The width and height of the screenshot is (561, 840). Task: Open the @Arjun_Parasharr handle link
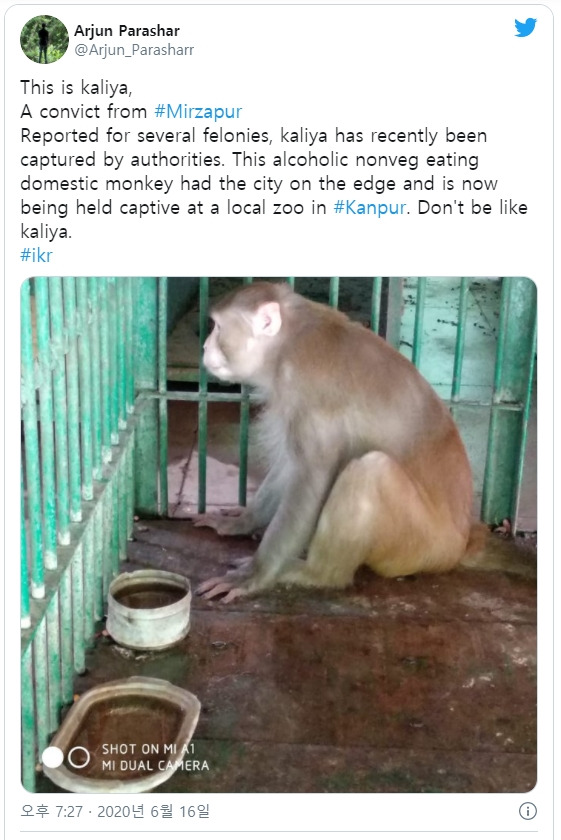134,50
